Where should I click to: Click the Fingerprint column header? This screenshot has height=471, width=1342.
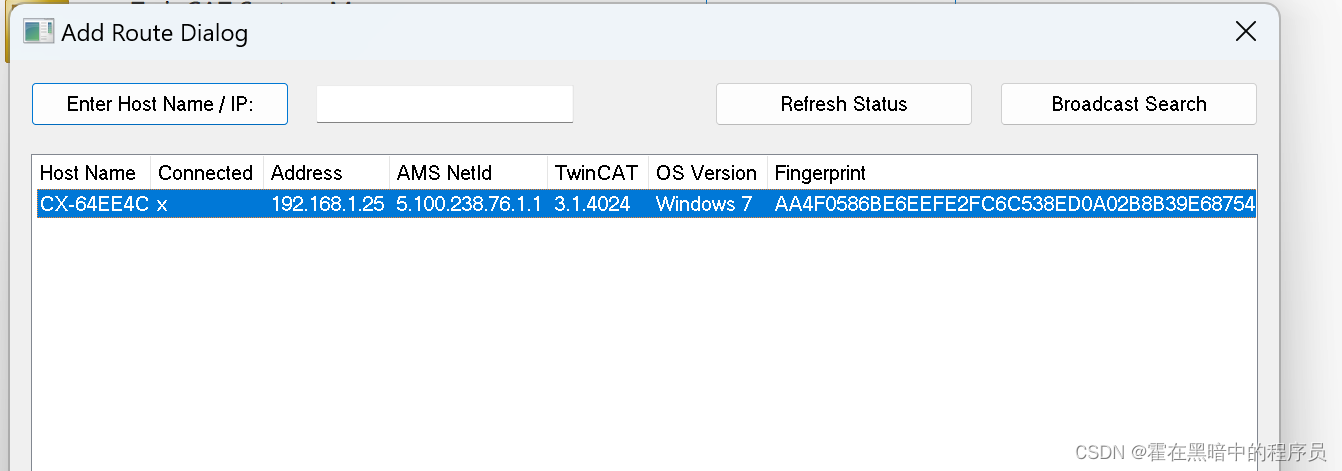coord(820,173)
